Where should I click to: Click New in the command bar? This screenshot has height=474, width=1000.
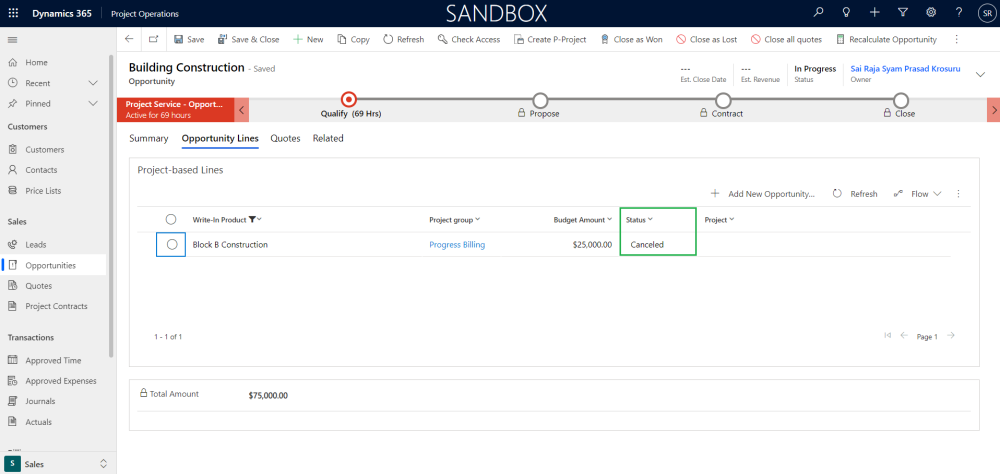pos(308,40)
